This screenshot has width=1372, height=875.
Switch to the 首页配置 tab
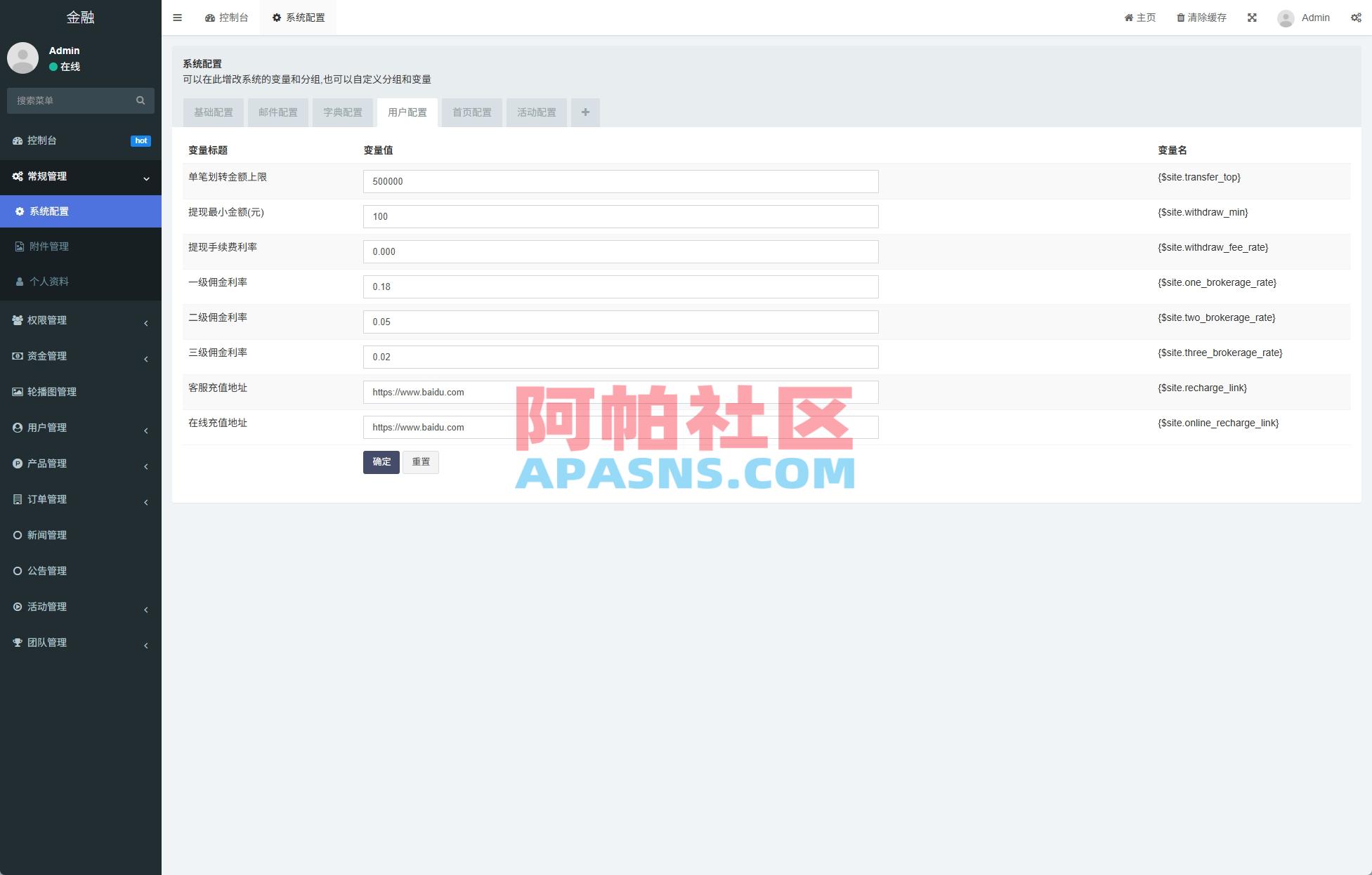tap(471, 112)
